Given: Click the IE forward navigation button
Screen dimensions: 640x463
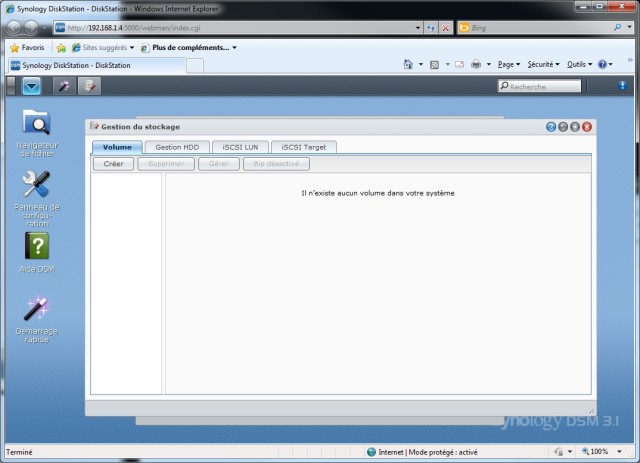Looking at the screenshot, I should click(x=31, y=28).
